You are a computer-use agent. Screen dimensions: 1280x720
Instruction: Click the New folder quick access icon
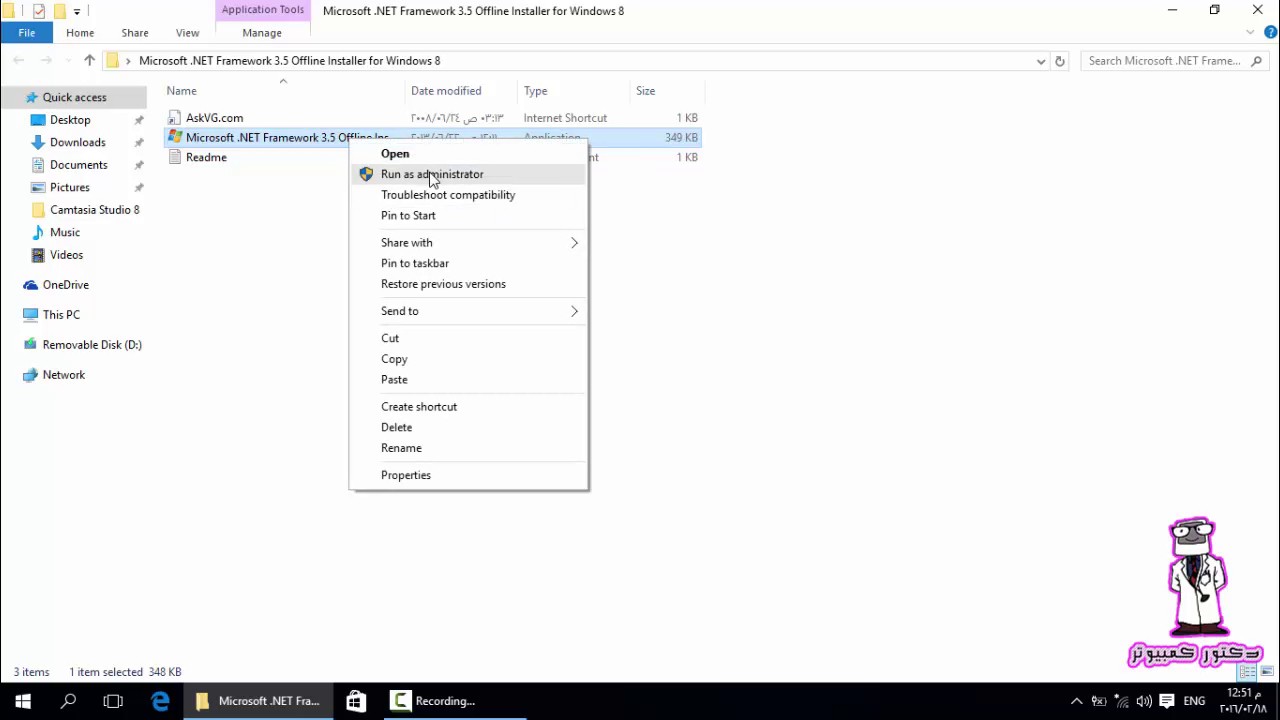tap(59, 11)
